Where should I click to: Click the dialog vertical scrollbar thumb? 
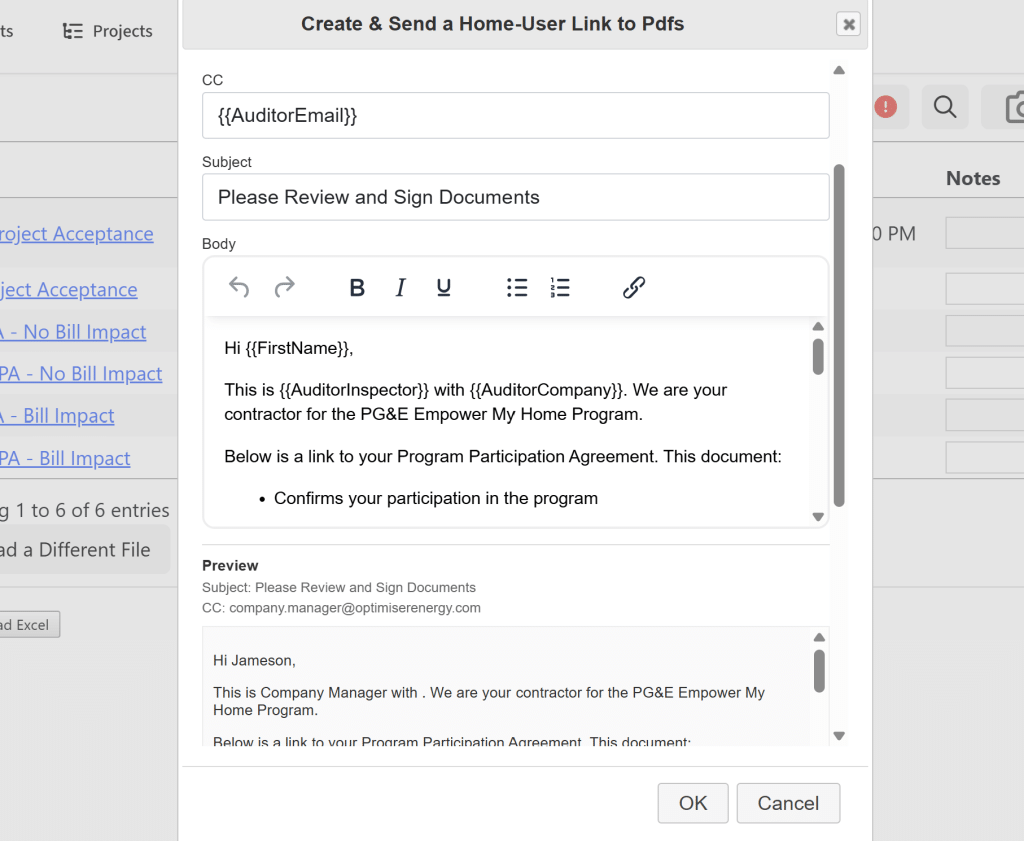(x=839, y=336)
